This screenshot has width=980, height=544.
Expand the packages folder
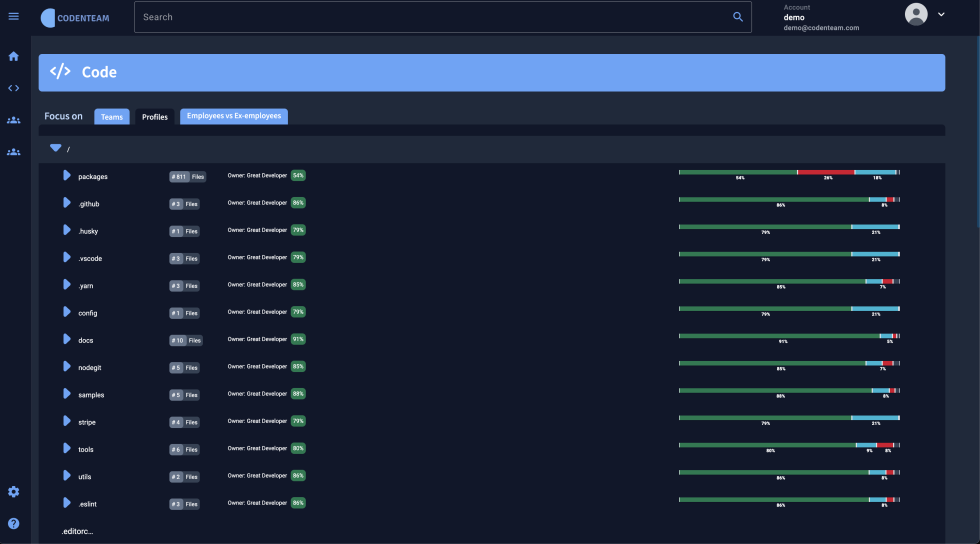point(67,176)
